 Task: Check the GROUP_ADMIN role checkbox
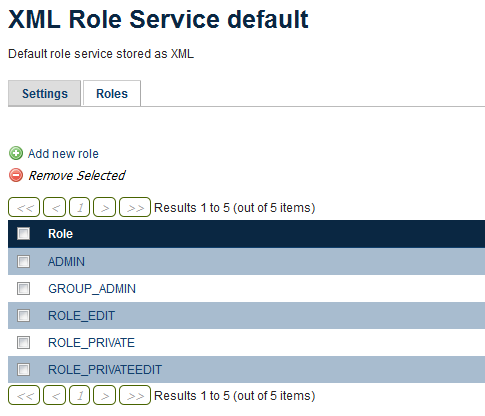[x=23, y=289]
